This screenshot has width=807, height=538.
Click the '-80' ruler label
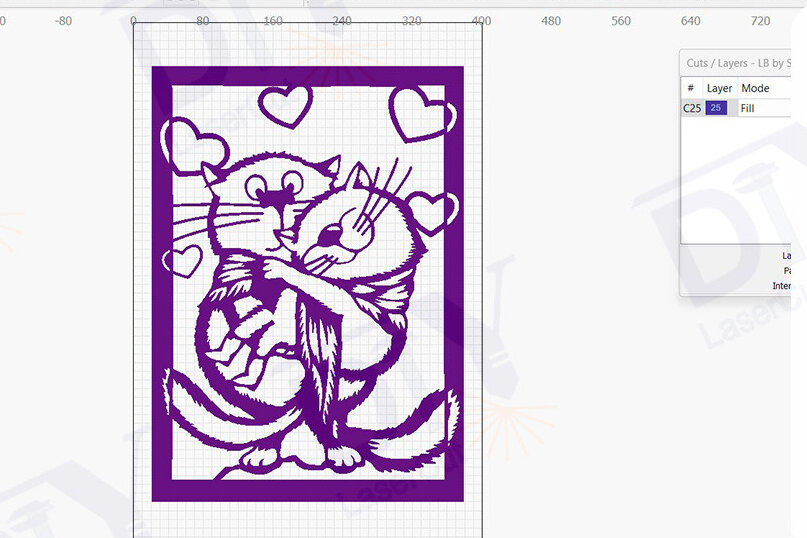click(63, 21)
